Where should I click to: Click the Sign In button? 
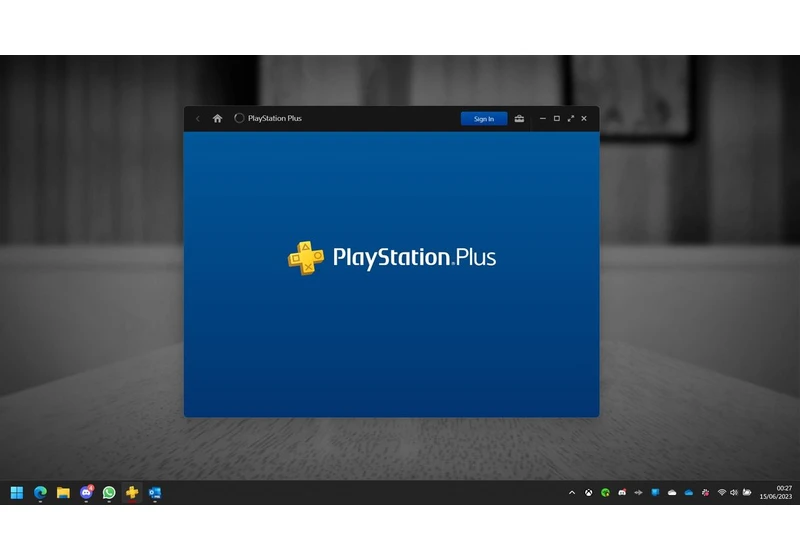[484, 119]
